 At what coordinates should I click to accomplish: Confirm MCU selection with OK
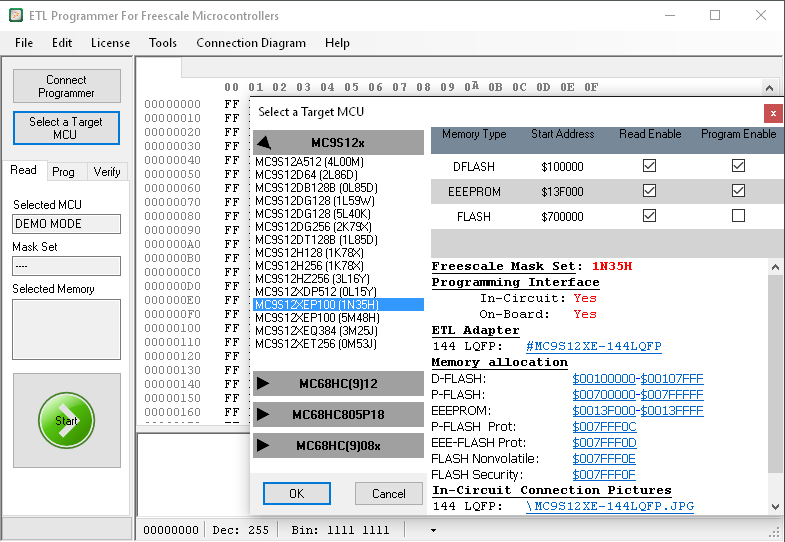pyautogui.click(x=297, y=493)
